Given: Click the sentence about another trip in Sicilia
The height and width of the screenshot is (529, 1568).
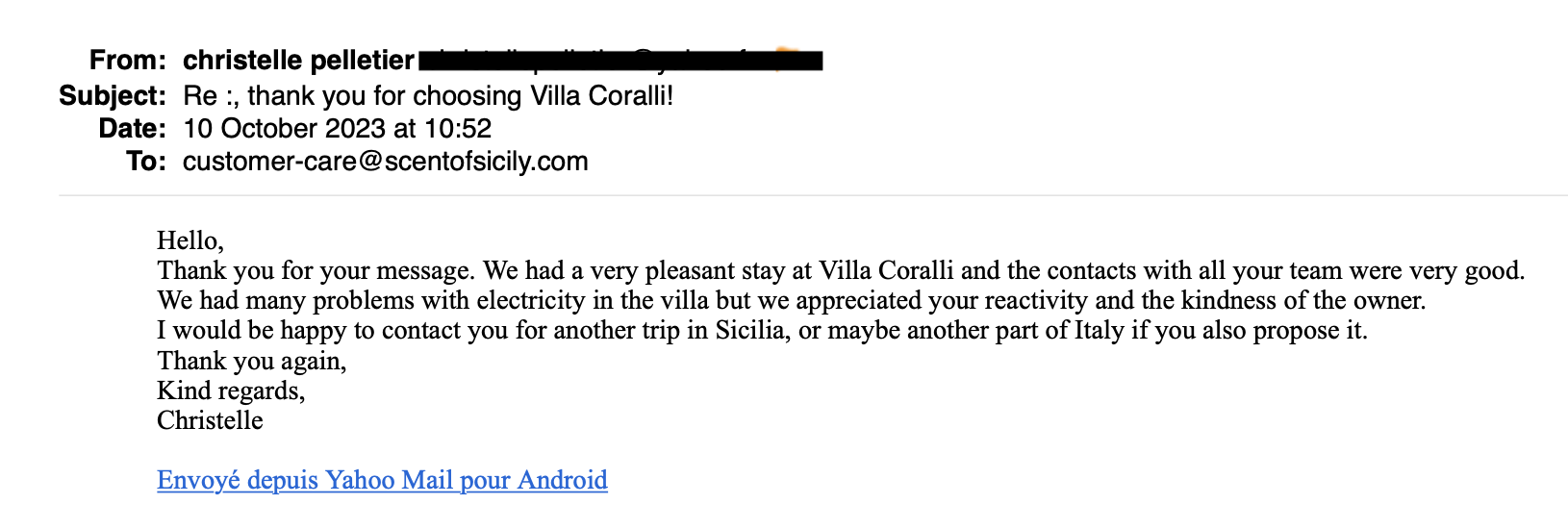Looking at the screenshot, I should pos(760,331).
